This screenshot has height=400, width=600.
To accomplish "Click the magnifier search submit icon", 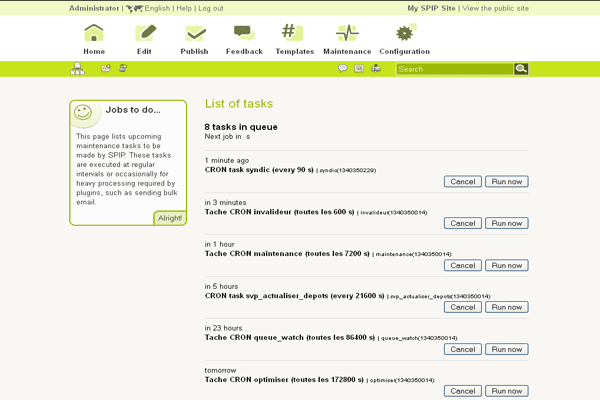I will 521,69.
